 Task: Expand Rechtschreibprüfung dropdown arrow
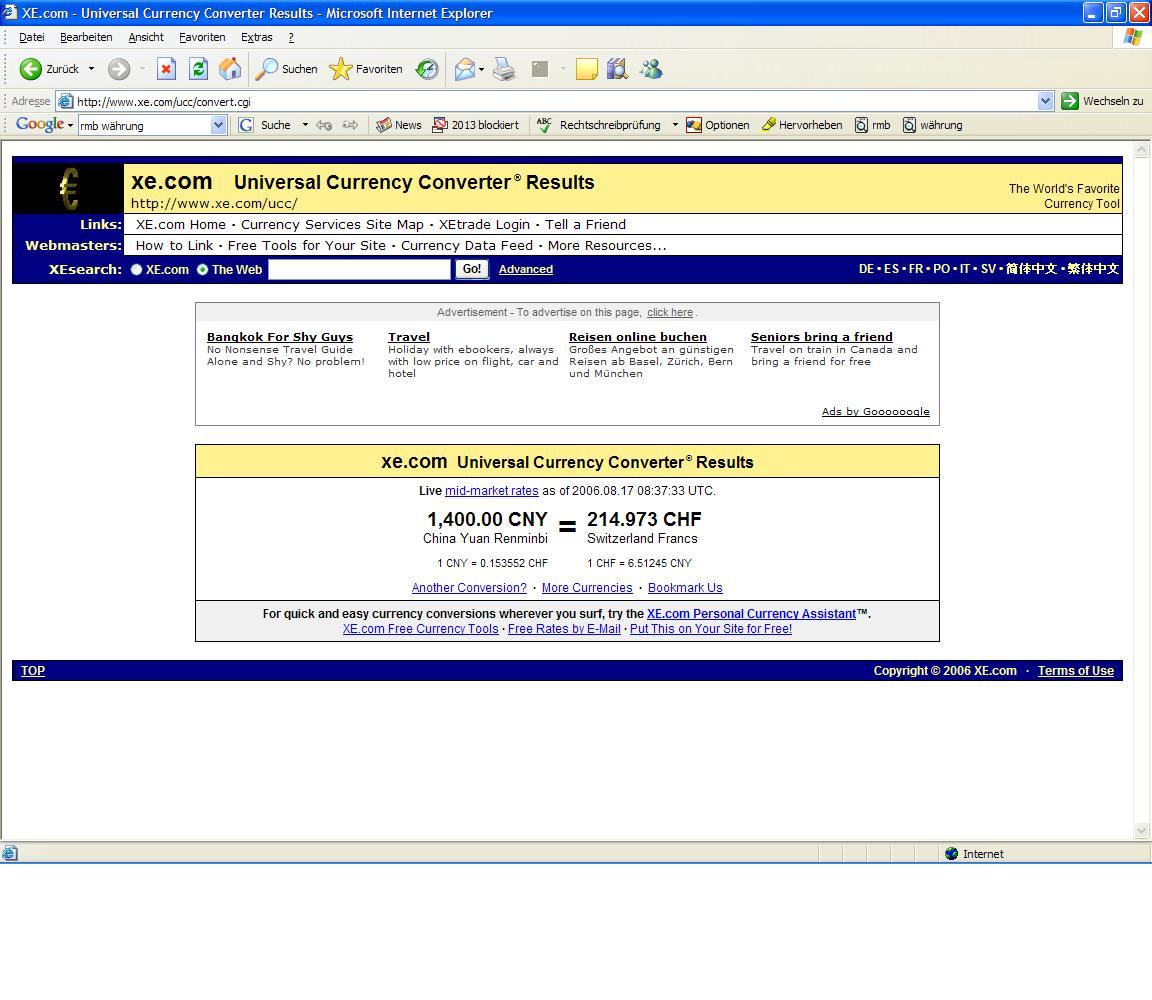[x=674, y=125]
